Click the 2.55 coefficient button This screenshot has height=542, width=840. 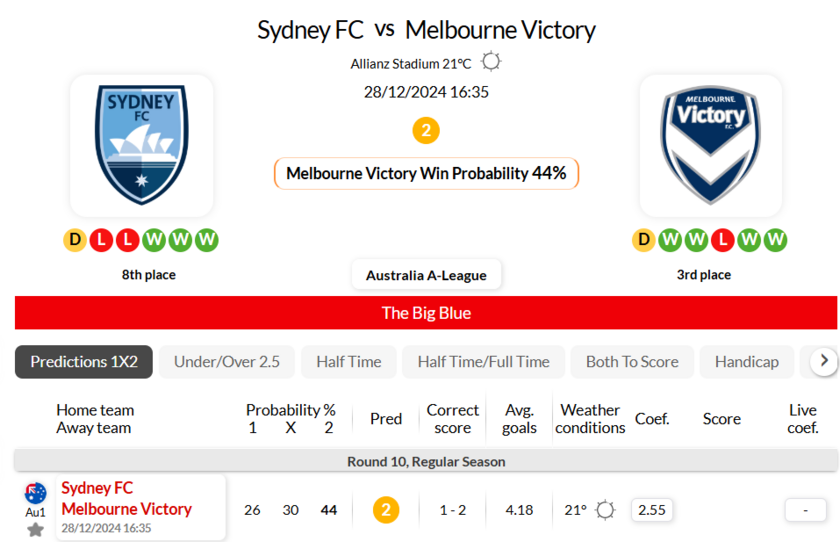[x=652, y=510]
